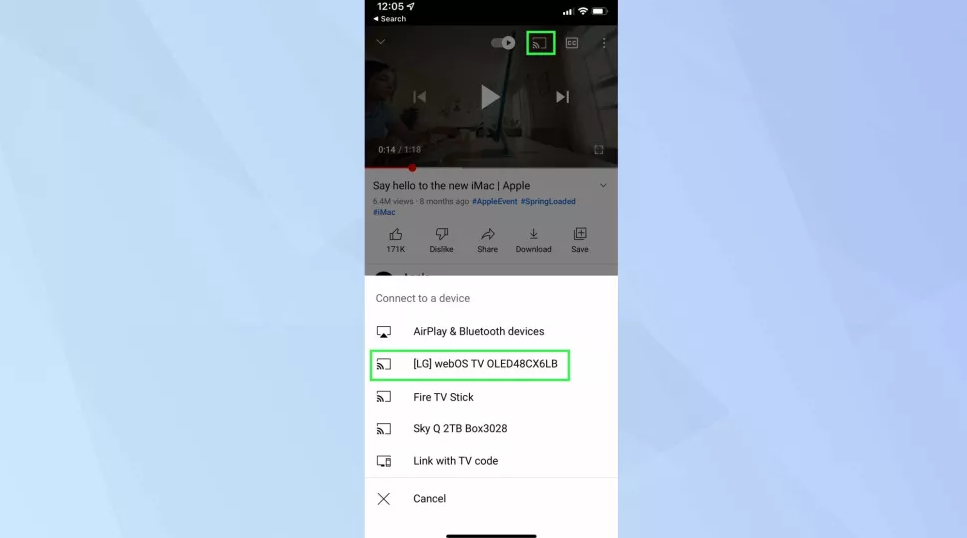Screen dimensions: 967x538
Task: Tap the 12:05 clock in status bar
Action: pos(390,6)
